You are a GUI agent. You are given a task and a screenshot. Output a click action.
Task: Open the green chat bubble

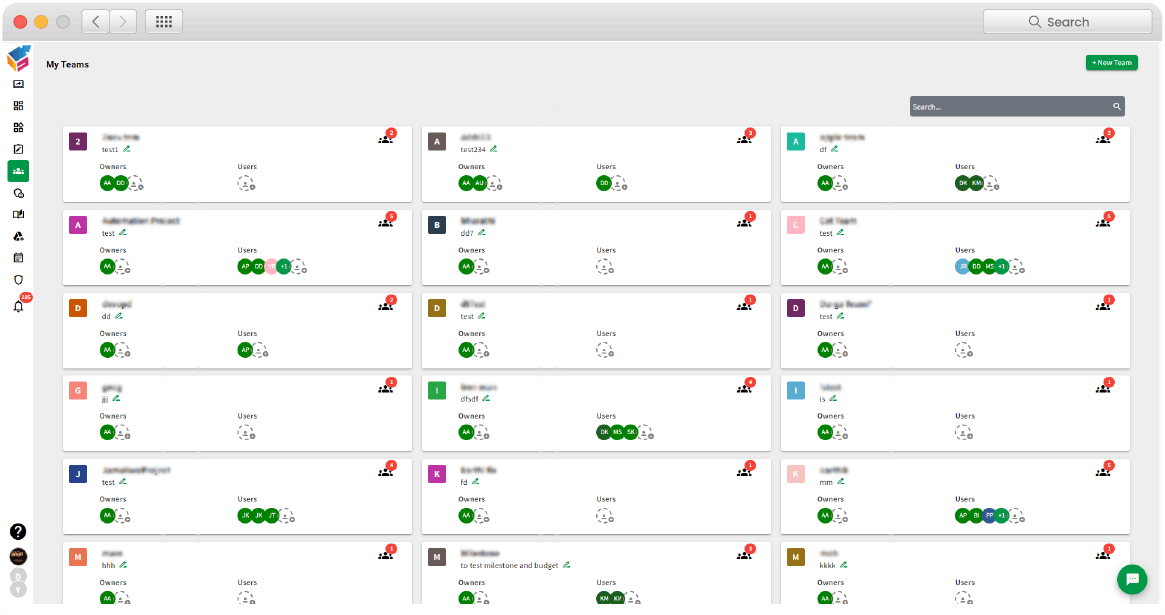(x=1131, y=579)
